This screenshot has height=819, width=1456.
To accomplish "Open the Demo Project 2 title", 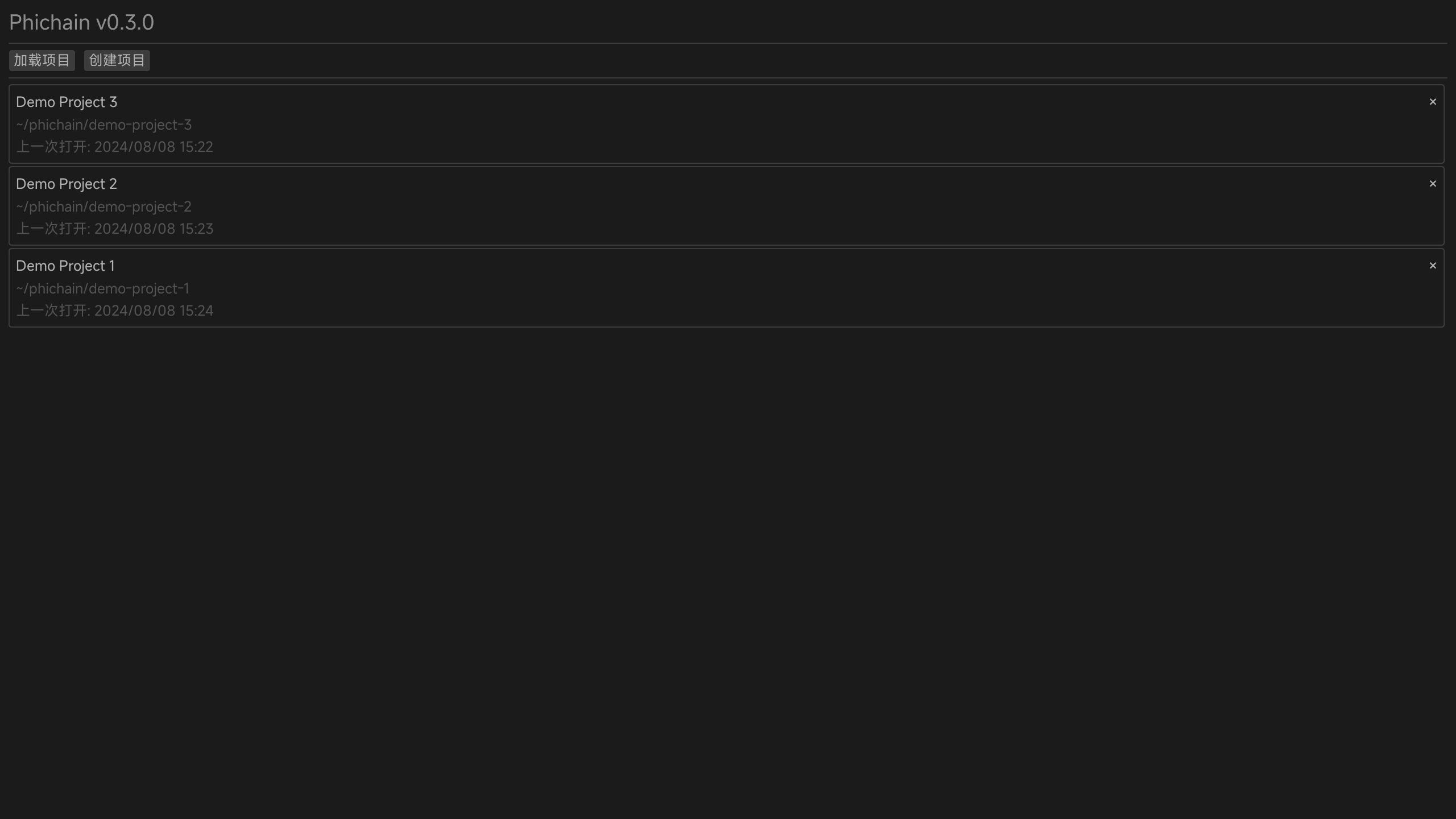I will coord(67,184).
